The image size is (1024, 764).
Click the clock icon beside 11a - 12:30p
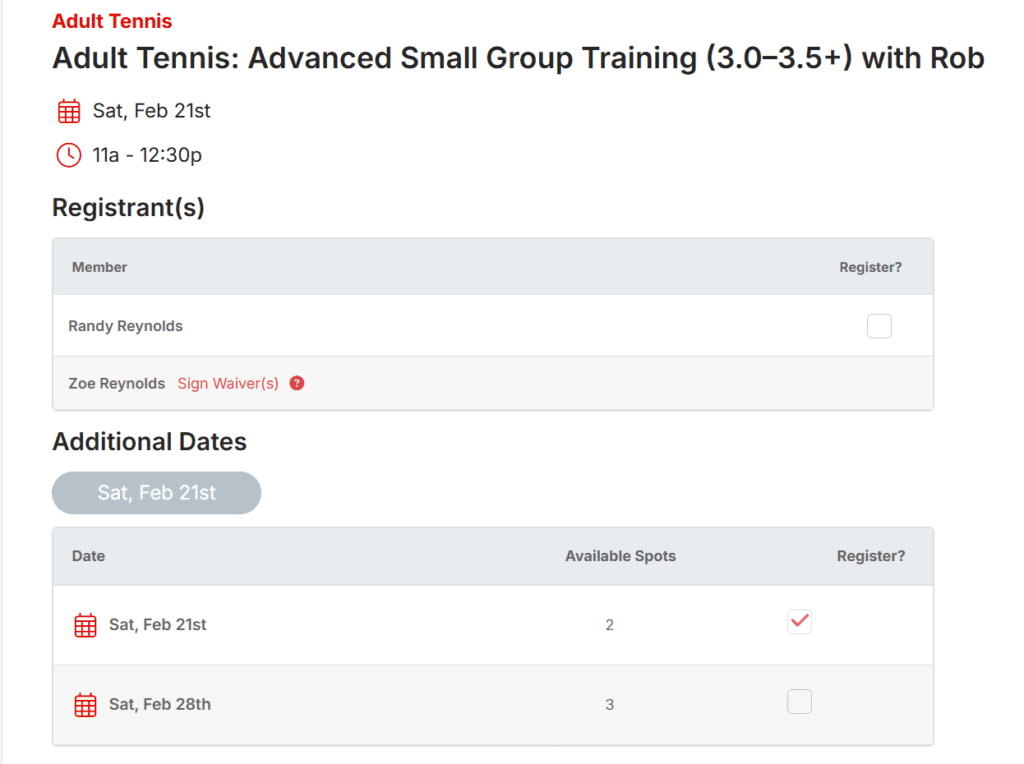(x=68, y=155)
